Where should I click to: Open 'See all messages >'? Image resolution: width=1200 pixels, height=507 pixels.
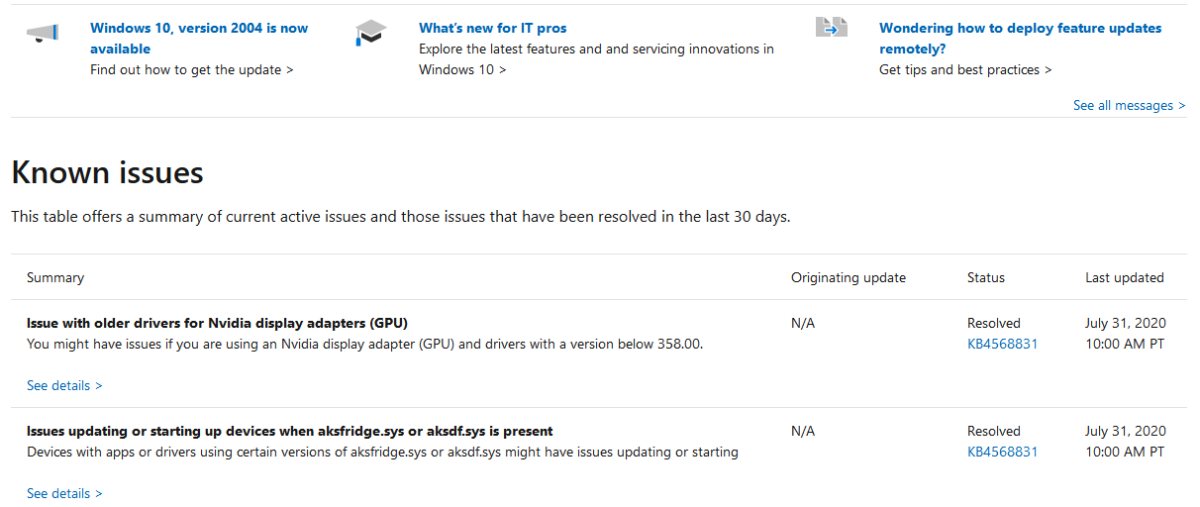[1129, 105]
